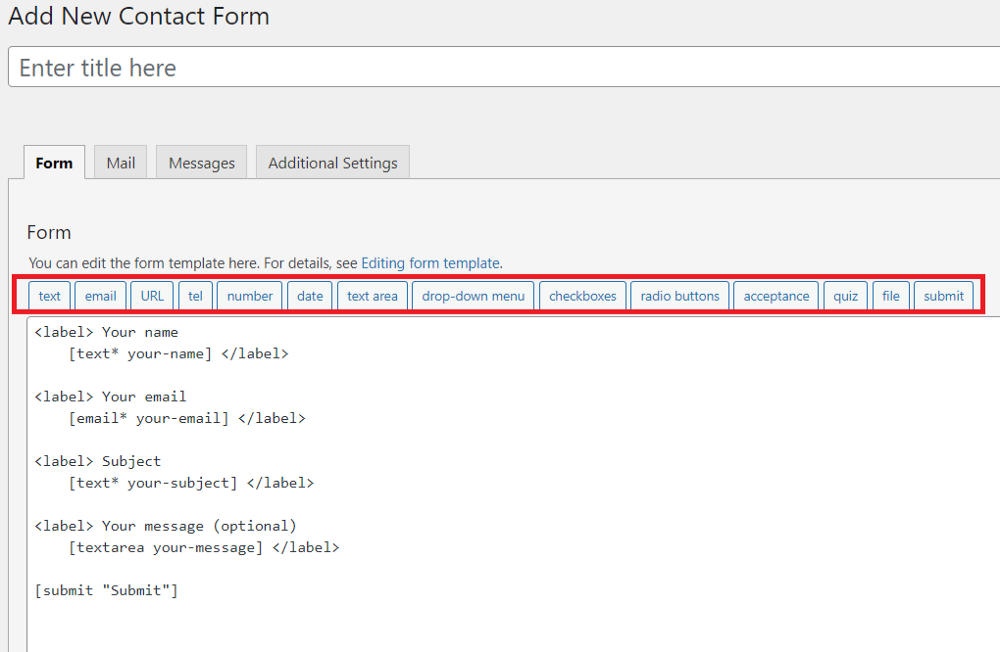Image resolution: width=1000 pixels, height=652 pixels.
Task: Insert a text field tag
Action: (49, 295)
